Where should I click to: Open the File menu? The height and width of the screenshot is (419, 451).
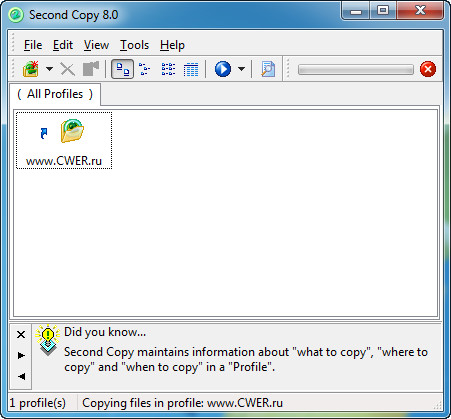(33, 45)
